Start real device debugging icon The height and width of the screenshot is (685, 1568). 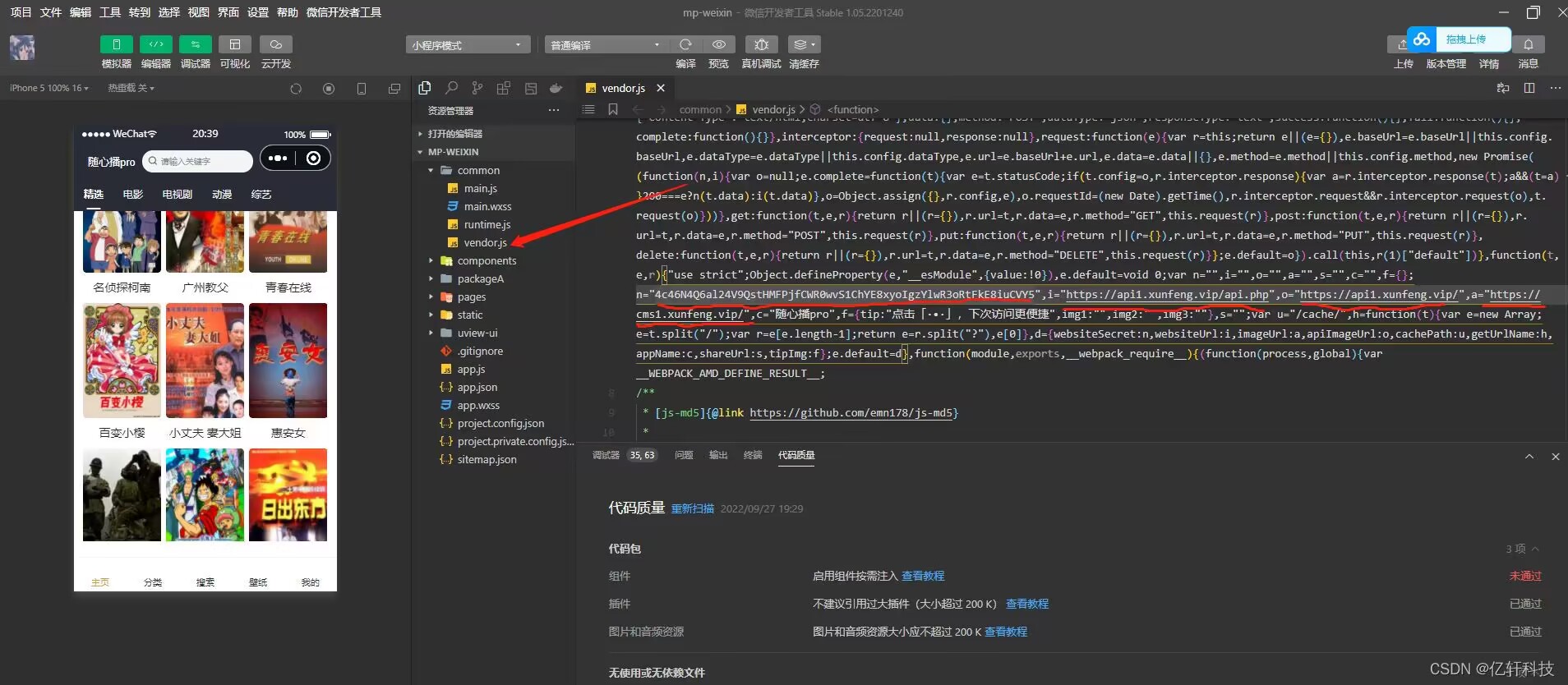(761, 44)
